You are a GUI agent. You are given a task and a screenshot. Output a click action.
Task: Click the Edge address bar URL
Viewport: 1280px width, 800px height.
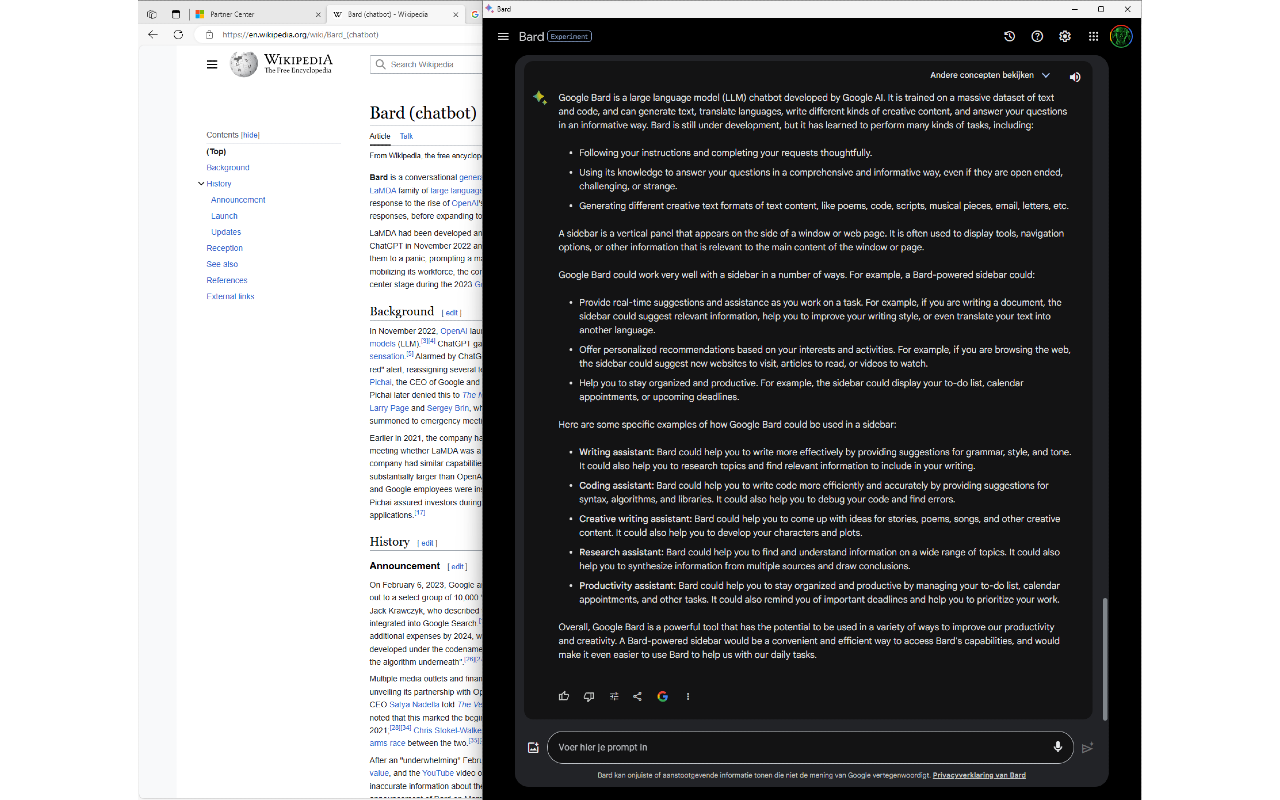click(x=300, y=34)
